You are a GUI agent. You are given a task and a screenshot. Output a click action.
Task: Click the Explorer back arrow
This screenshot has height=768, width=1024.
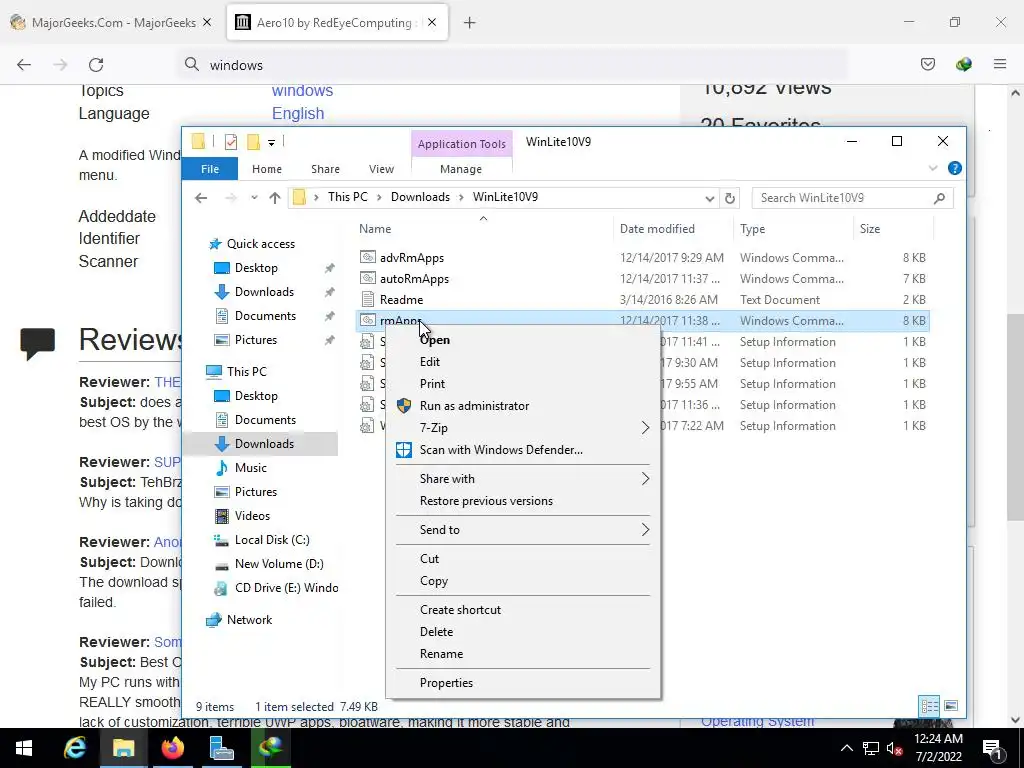coord(201,198)
